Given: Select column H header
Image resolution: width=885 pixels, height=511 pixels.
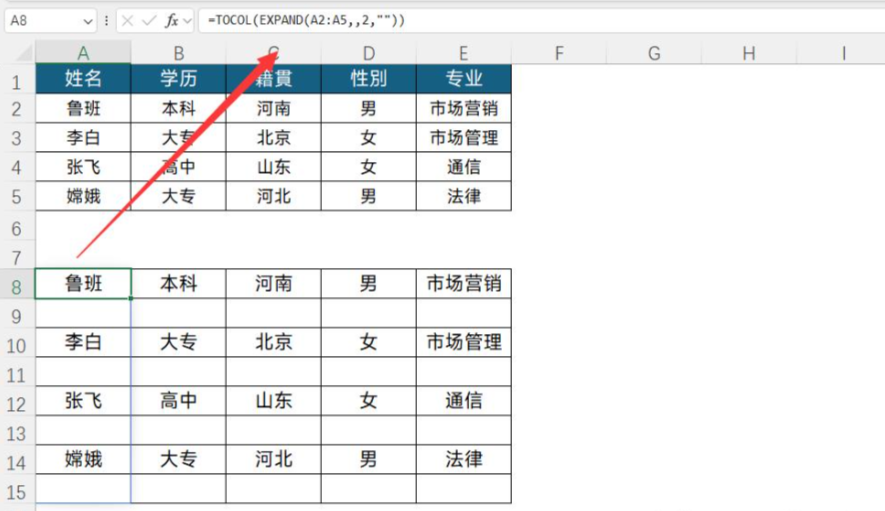Looking at the screenshot, I should (748, 53).
